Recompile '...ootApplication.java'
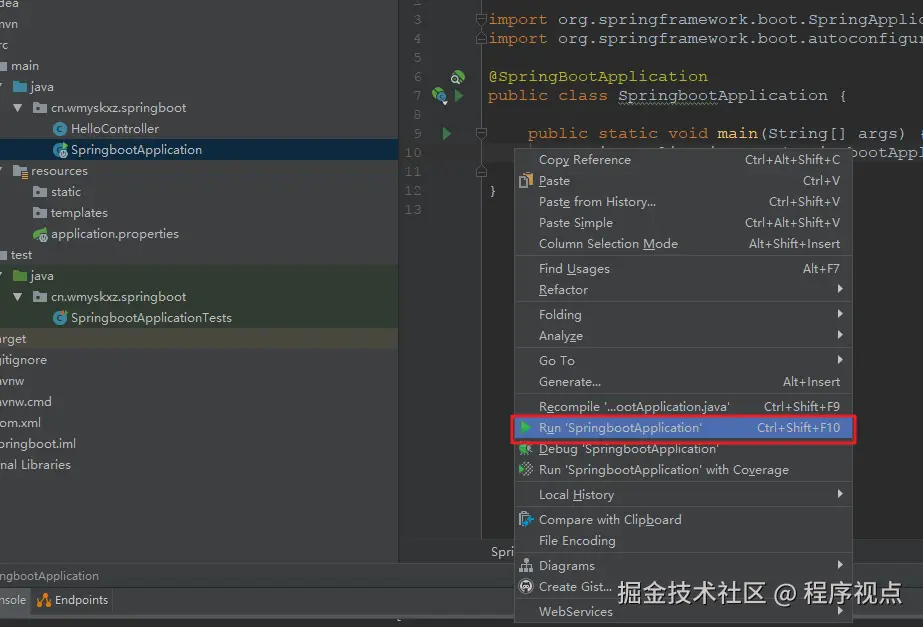Viewport: 923px width, 627px height. (x=683, y=406)
